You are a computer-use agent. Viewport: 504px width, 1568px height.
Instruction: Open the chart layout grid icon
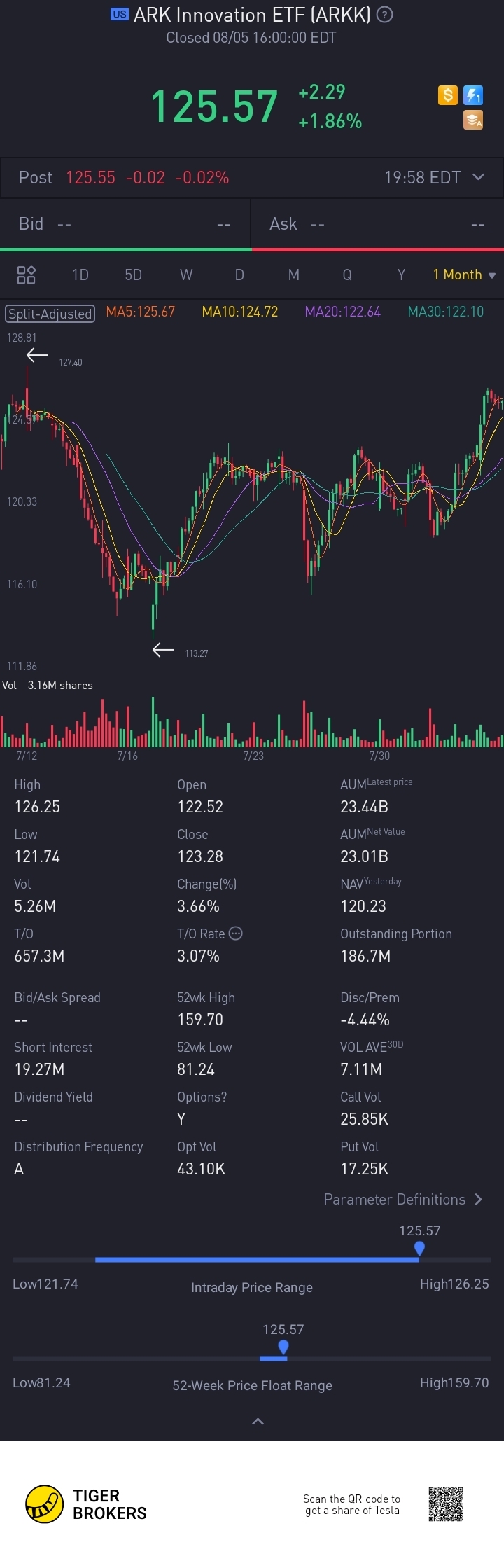[26, 275]
